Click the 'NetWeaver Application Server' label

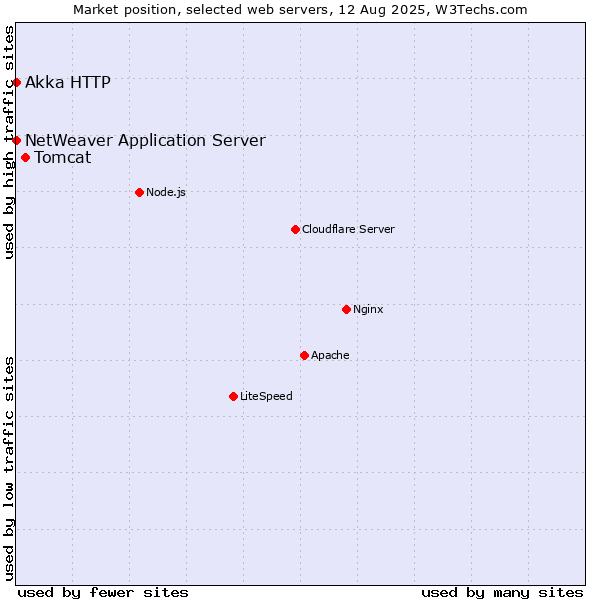coord(145,140)
